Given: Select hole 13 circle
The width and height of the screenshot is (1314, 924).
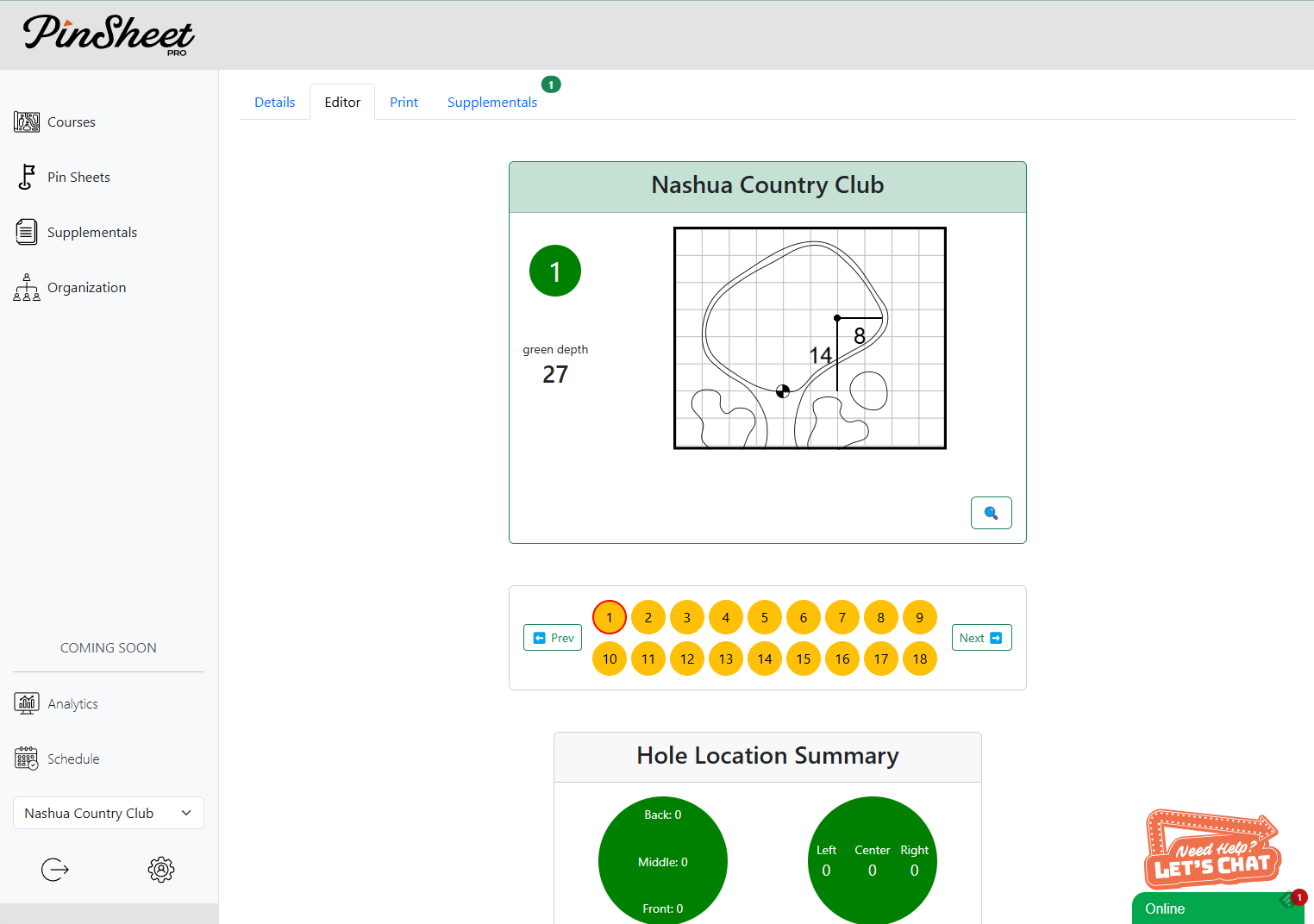Looking at the screenshot, I should 726,659.
